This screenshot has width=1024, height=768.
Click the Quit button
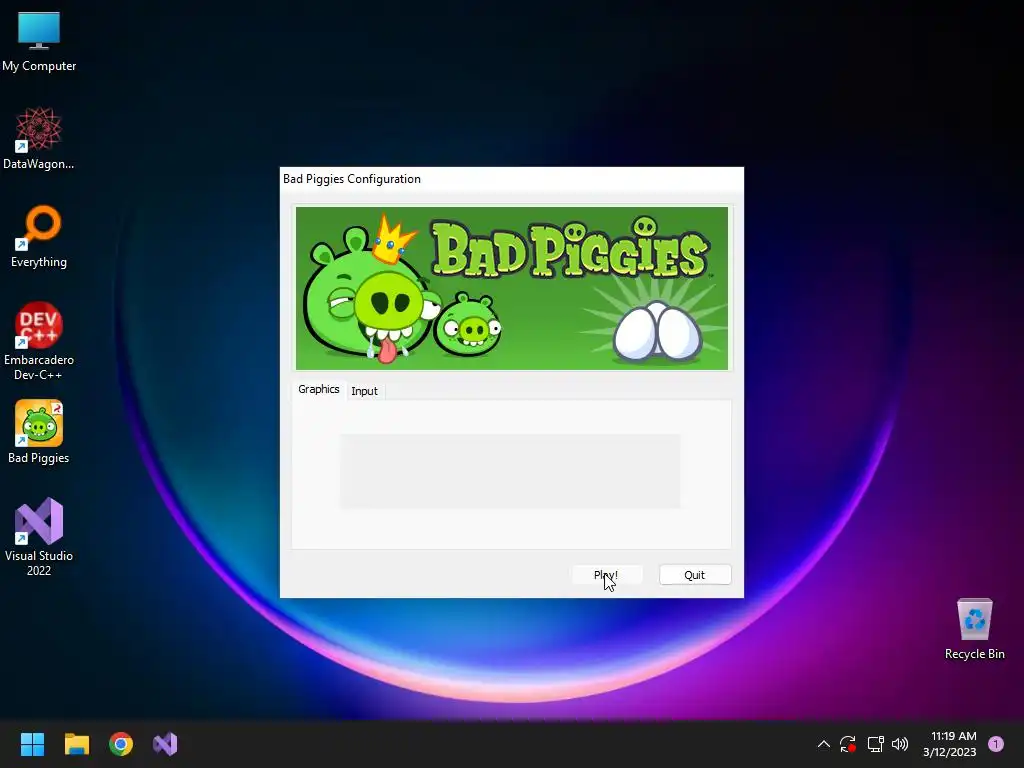tap(695, 575)
